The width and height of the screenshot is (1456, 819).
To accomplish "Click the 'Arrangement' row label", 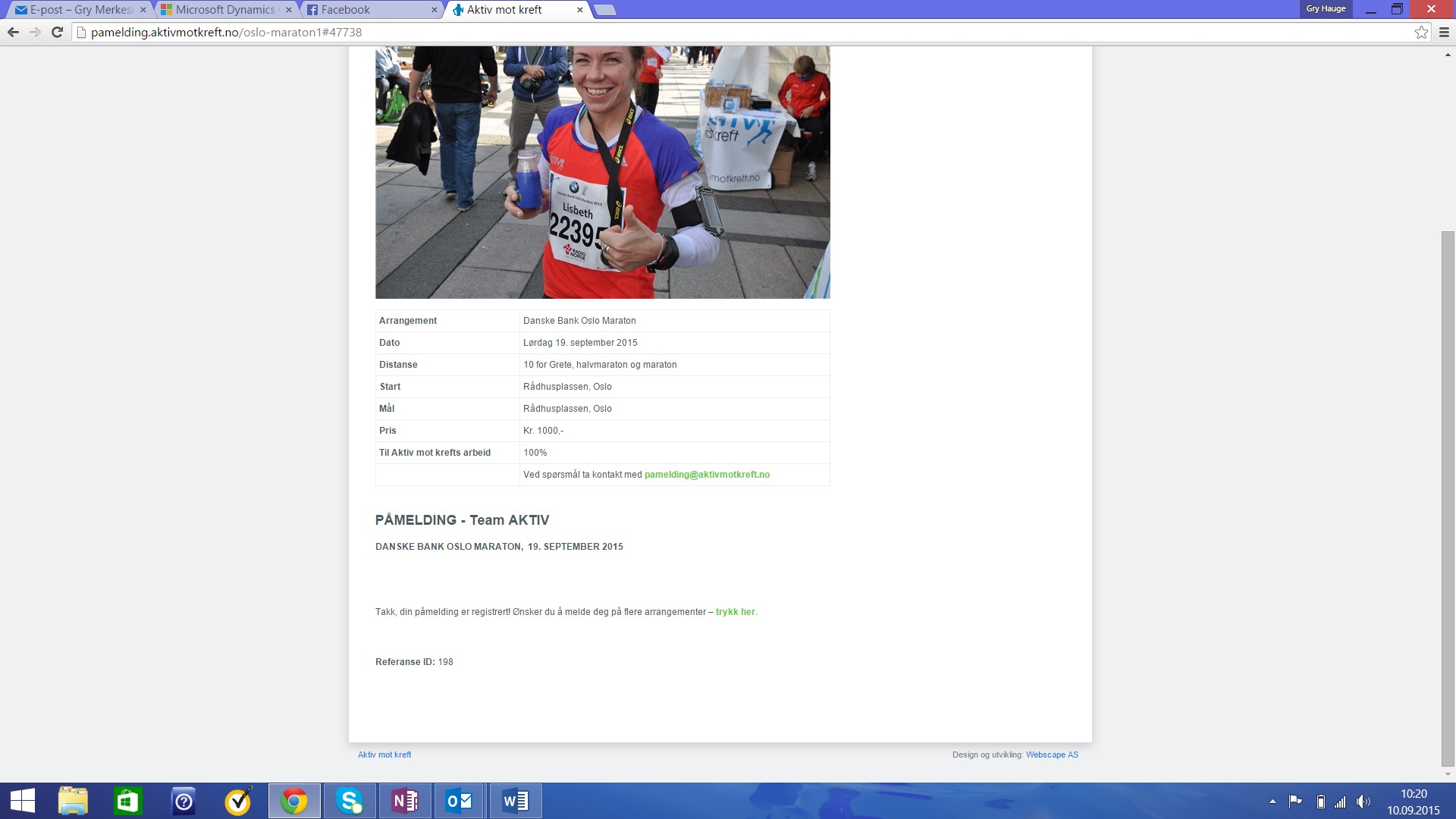I will [408, 321].
